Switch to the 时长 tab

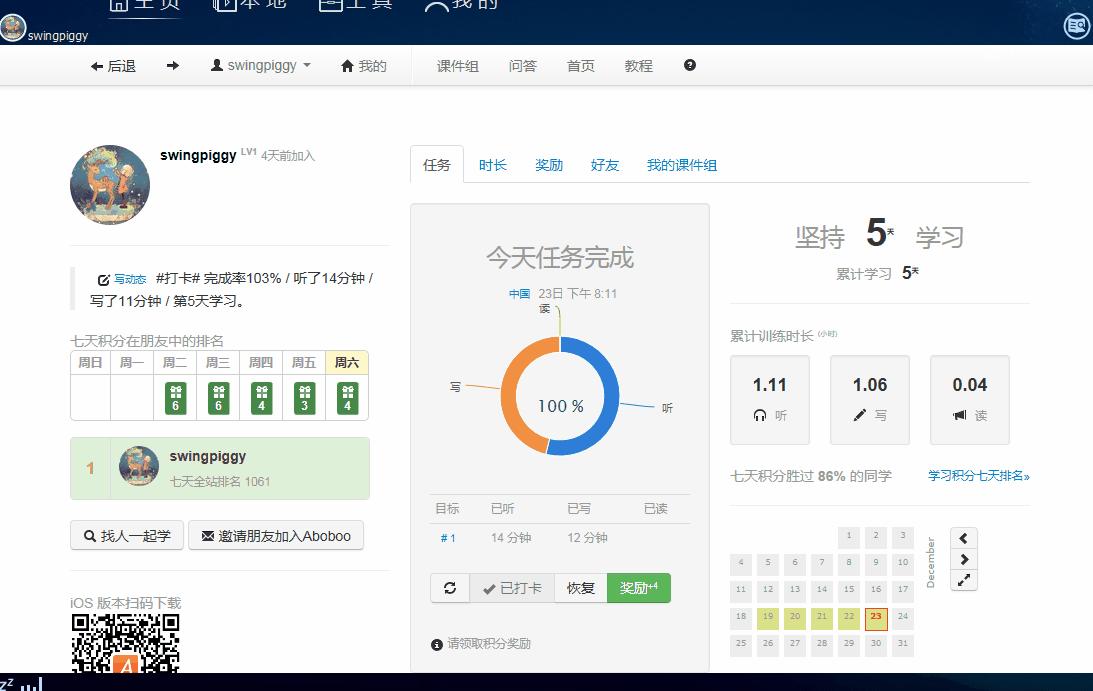click(492, 165)
